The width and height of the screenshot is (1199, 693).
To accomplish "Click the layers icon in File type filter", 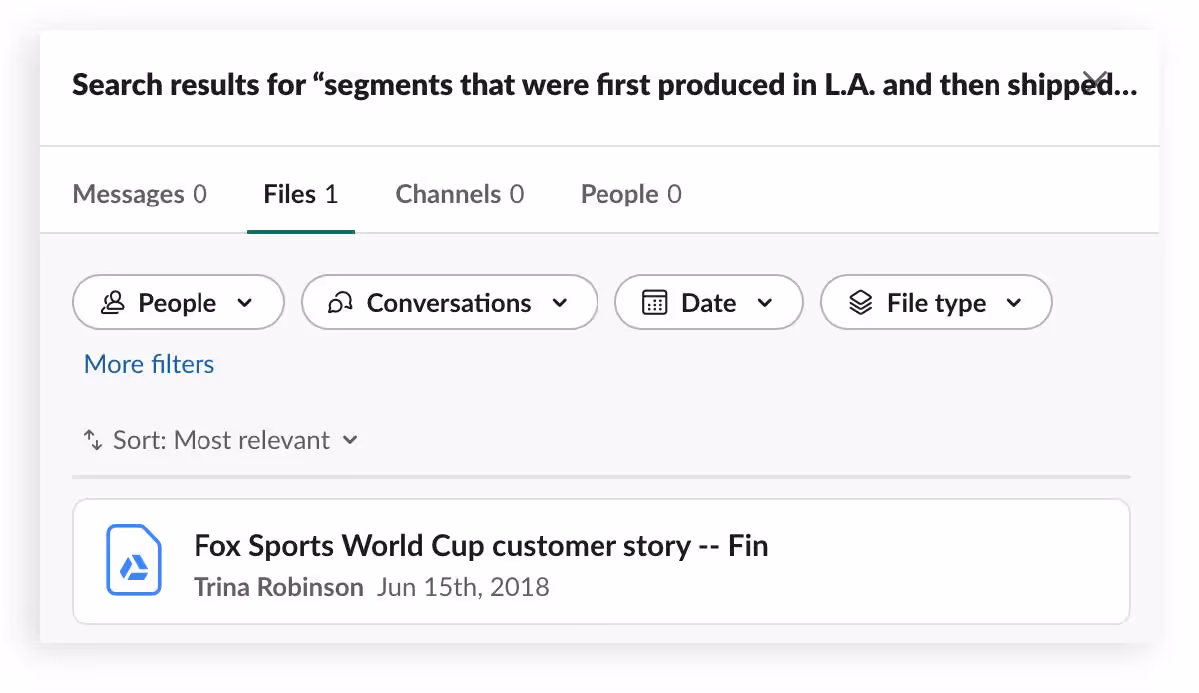I will point(860,303).
